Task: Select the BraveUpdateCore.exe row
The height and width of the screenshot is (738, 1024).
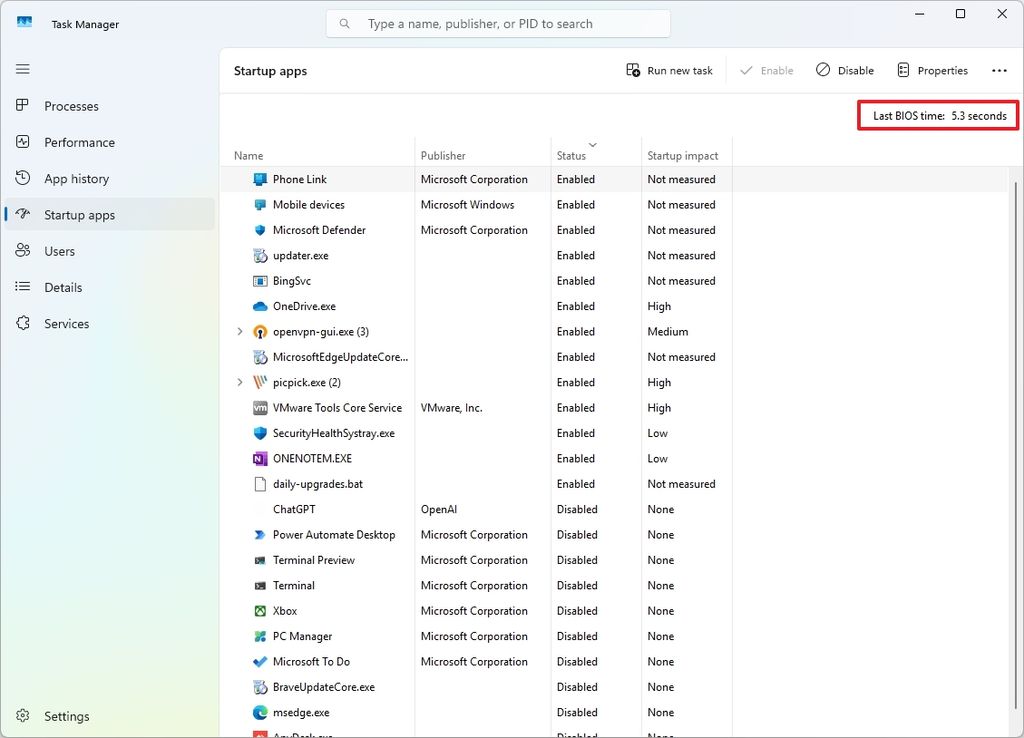Action: (476, 687)
